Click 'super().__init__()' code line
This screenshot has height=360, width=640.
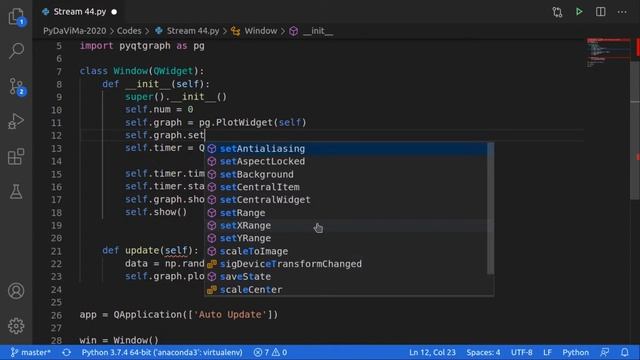(x=176, y=97)
